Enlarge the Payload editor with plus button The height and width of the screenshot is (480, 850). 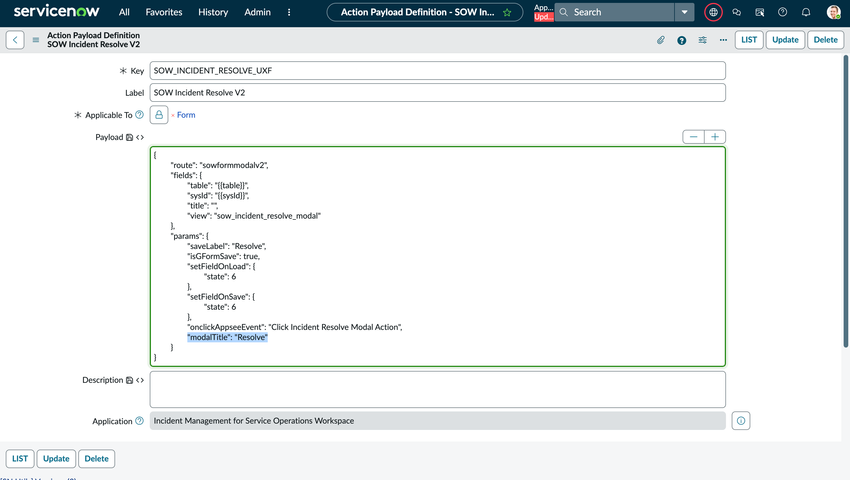coord(715,137)
